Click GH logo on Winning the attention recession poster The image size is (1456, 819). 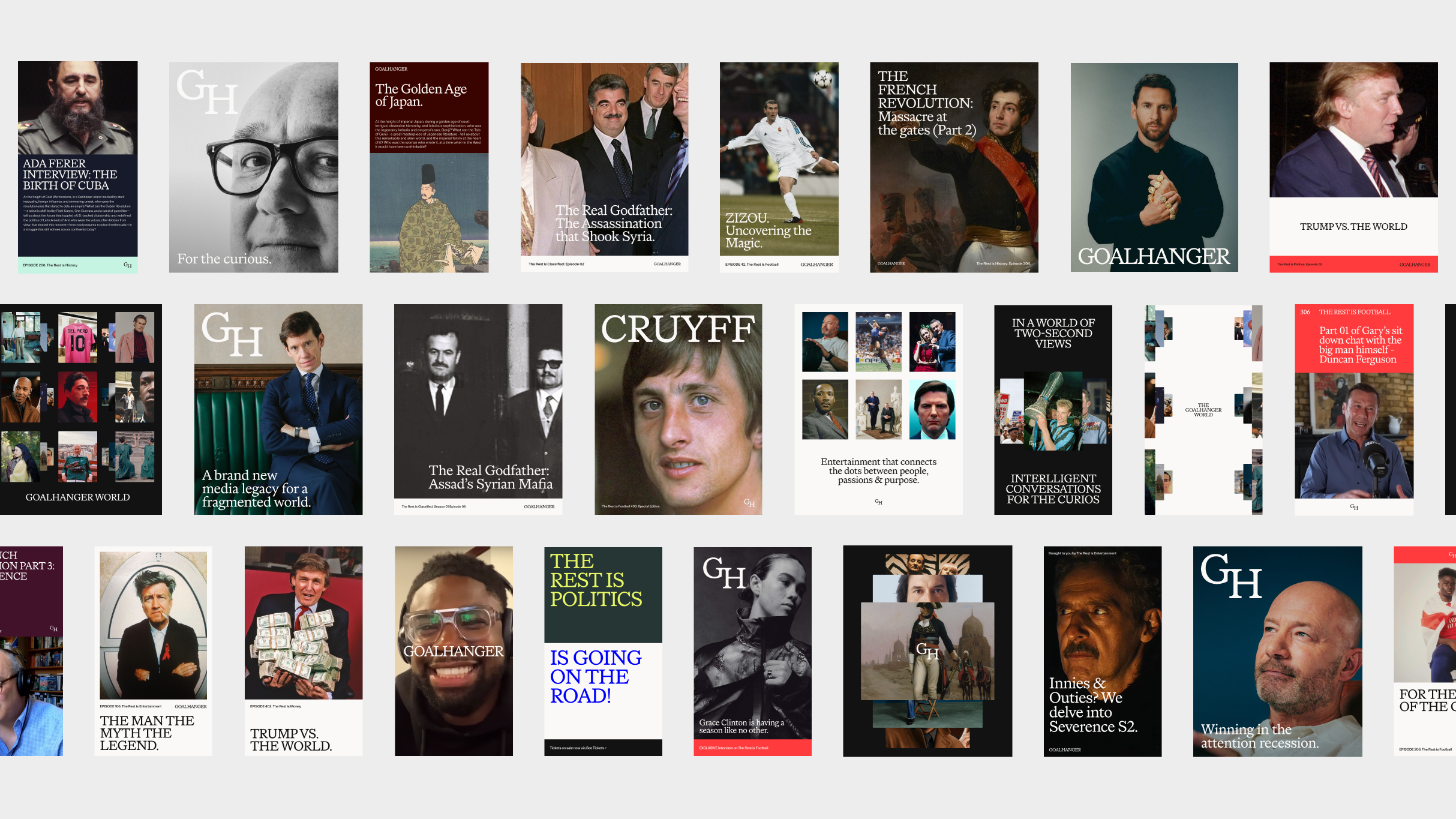point(1231,576)
